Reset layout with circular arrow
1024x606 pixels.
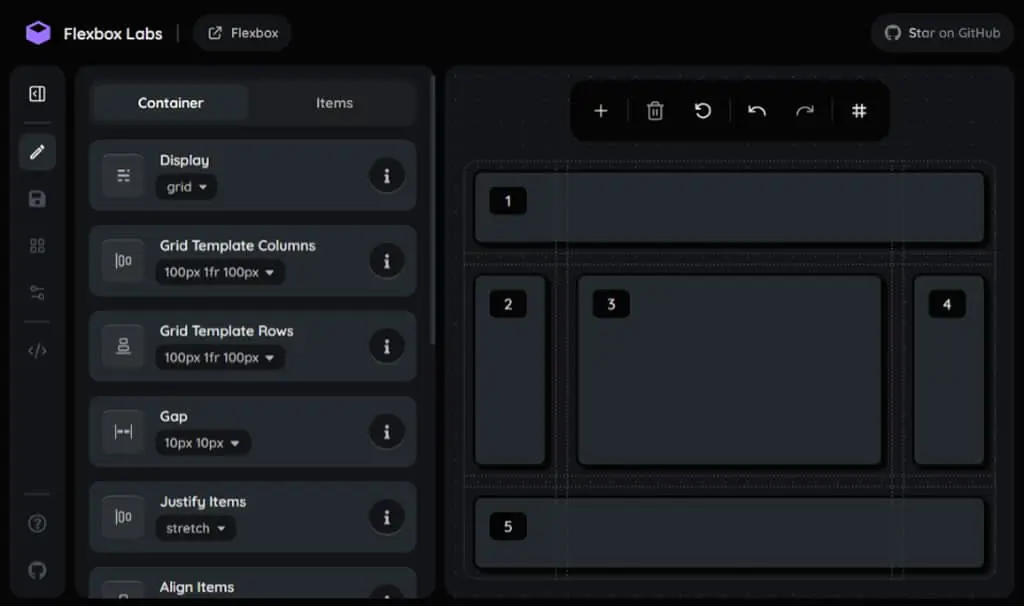click(703, 111)
